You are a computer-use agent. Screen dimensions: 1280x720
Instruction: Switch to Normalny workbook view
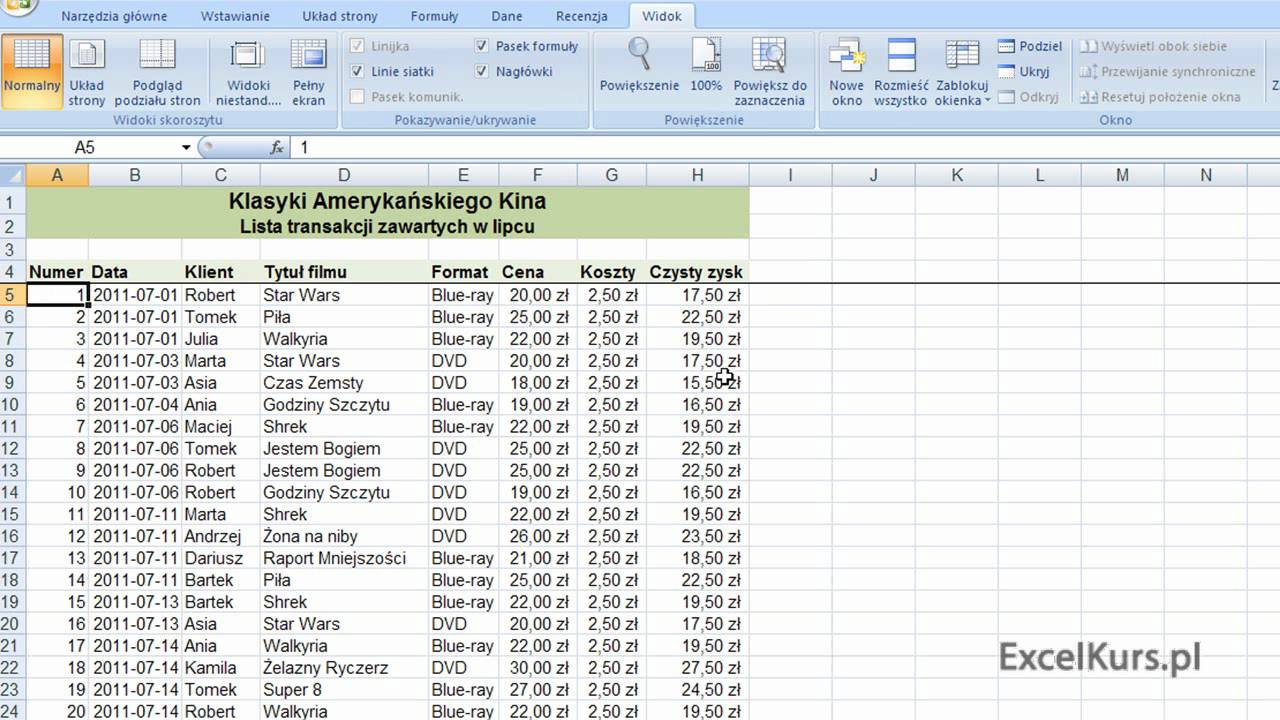coord(32,71)
